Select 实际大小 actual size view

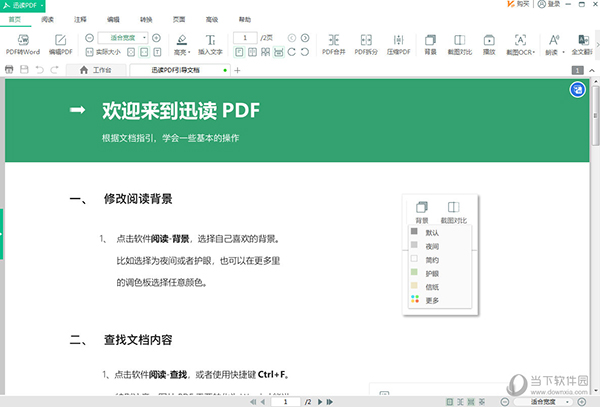tap(103, 52)
